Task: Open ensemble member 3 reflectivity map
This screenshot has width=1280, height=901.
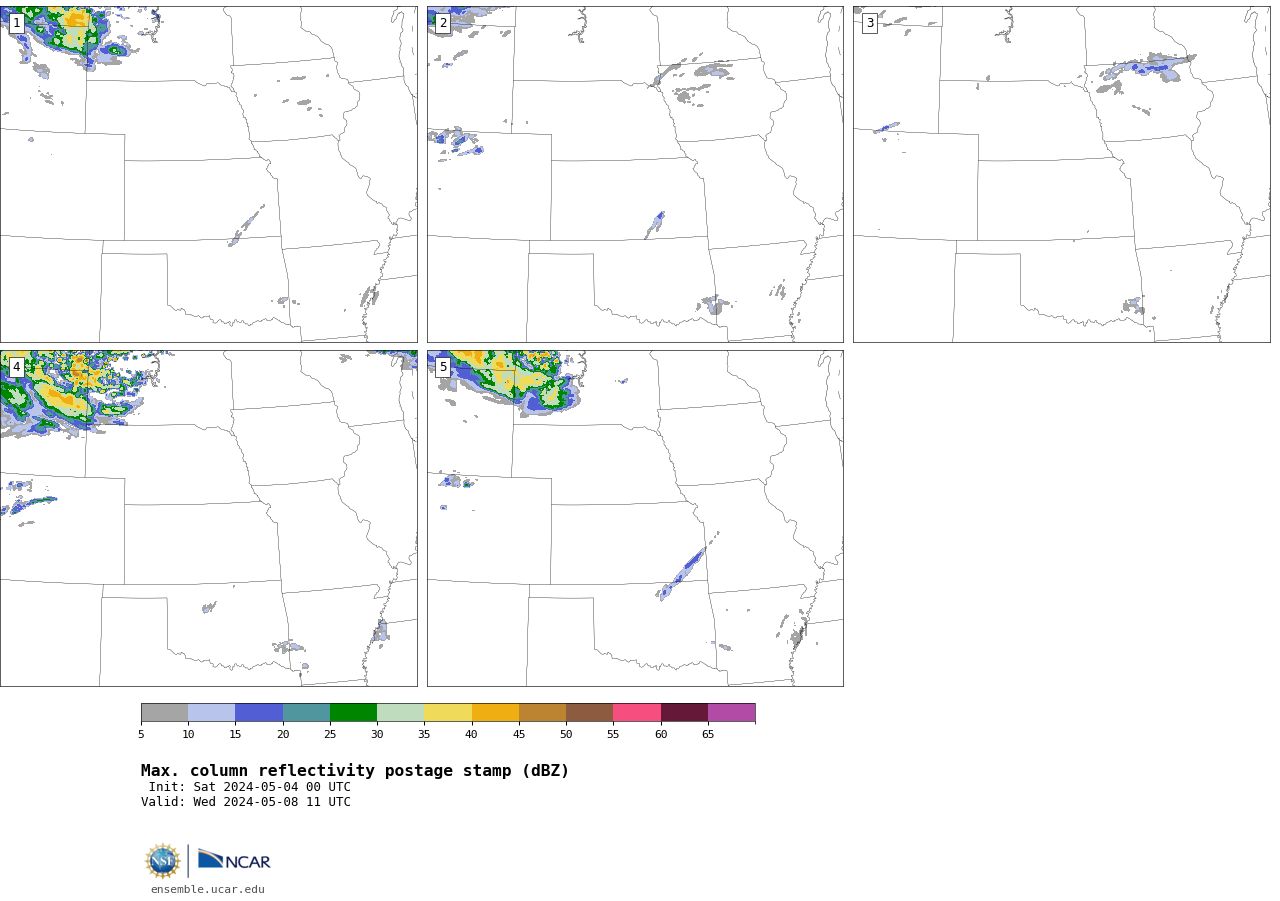Action: coord(1061,174)
